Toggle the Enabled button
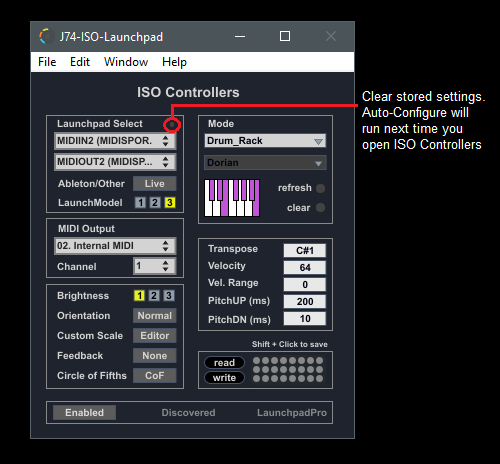The image size is (500, 464). 84,413
